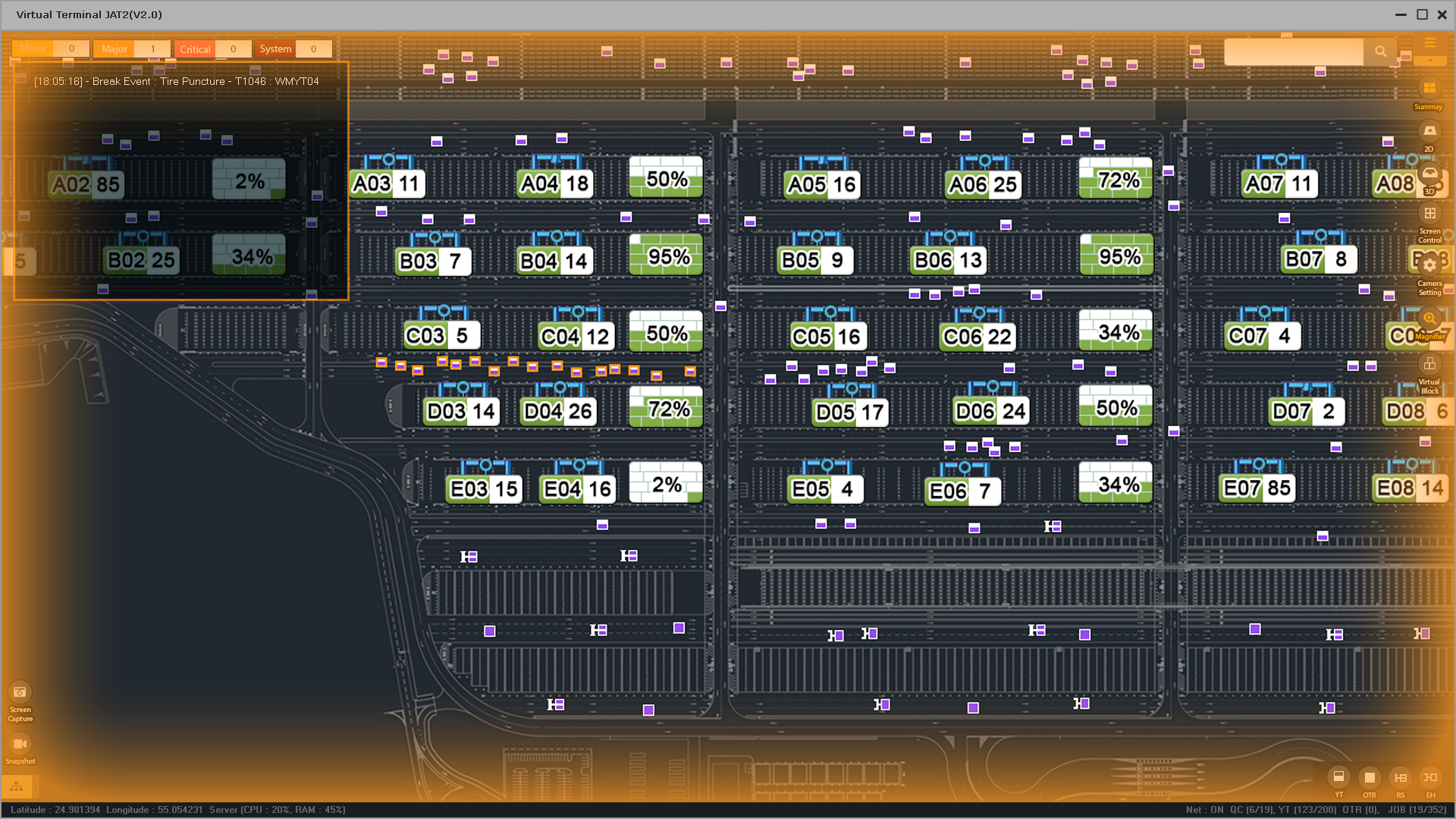The width and height of the screenshot is (1456, 819).
Task: Switch to 2D view mode
Action: tap(1429, 131)
